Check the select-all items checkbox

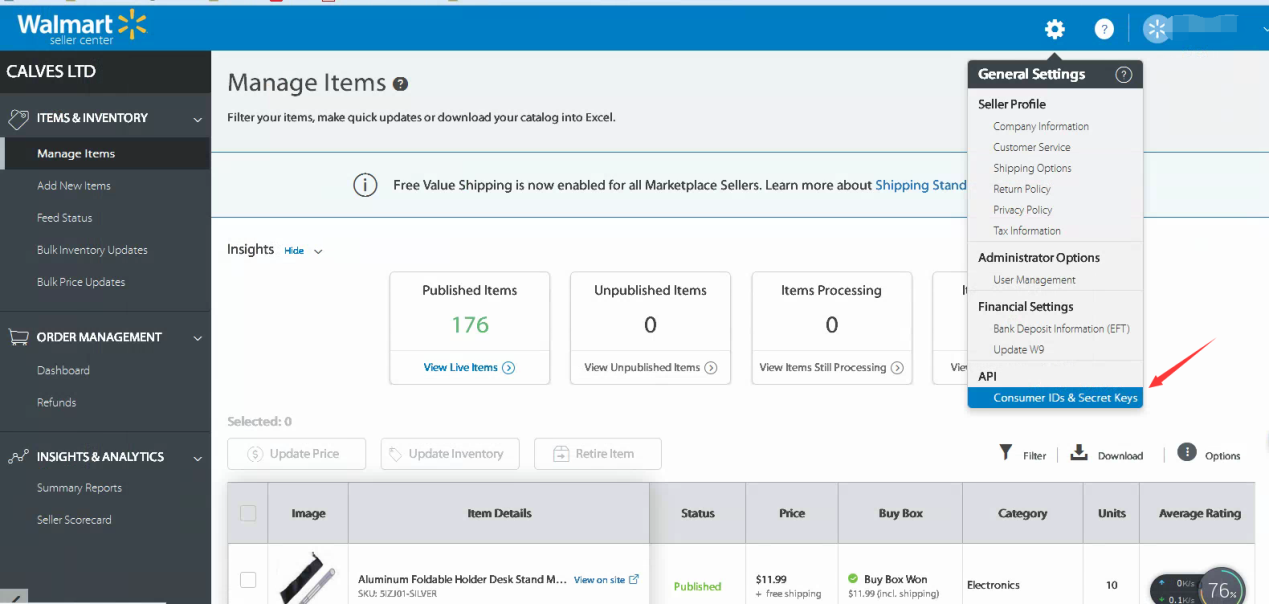click(x=248, y=513)
